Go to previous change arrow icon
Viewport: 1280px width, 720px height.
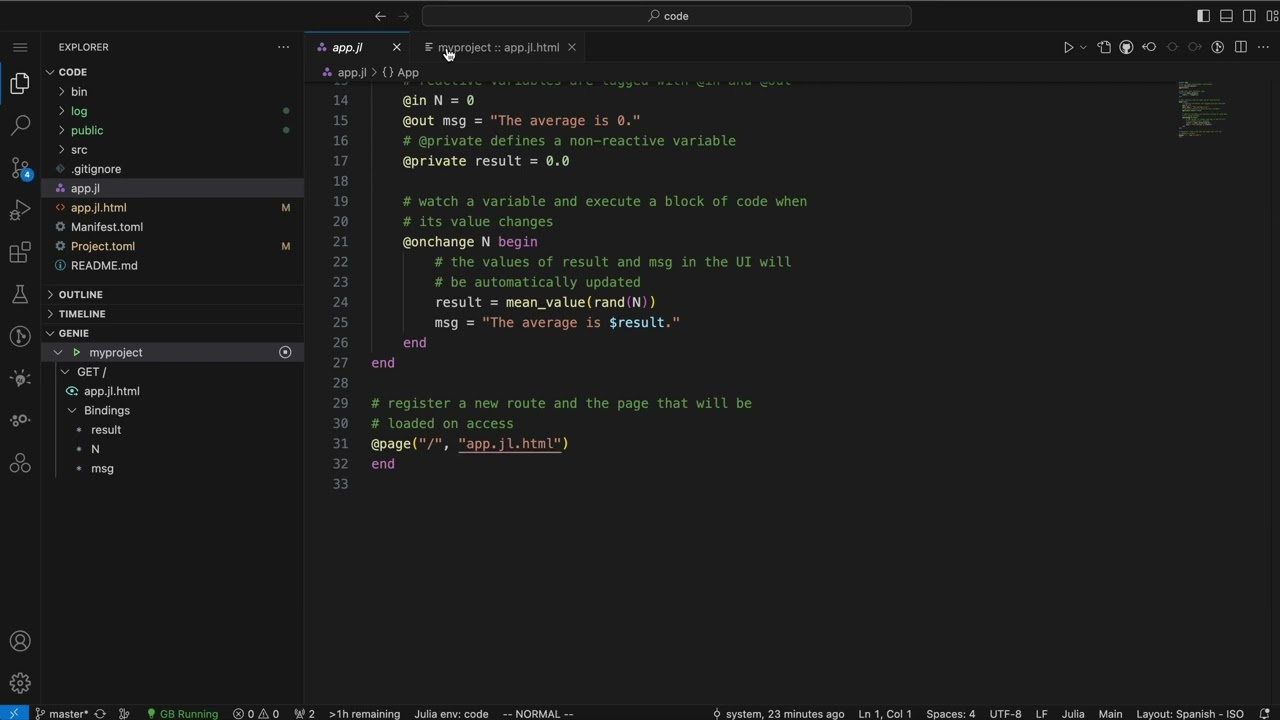pos(1149,47)
